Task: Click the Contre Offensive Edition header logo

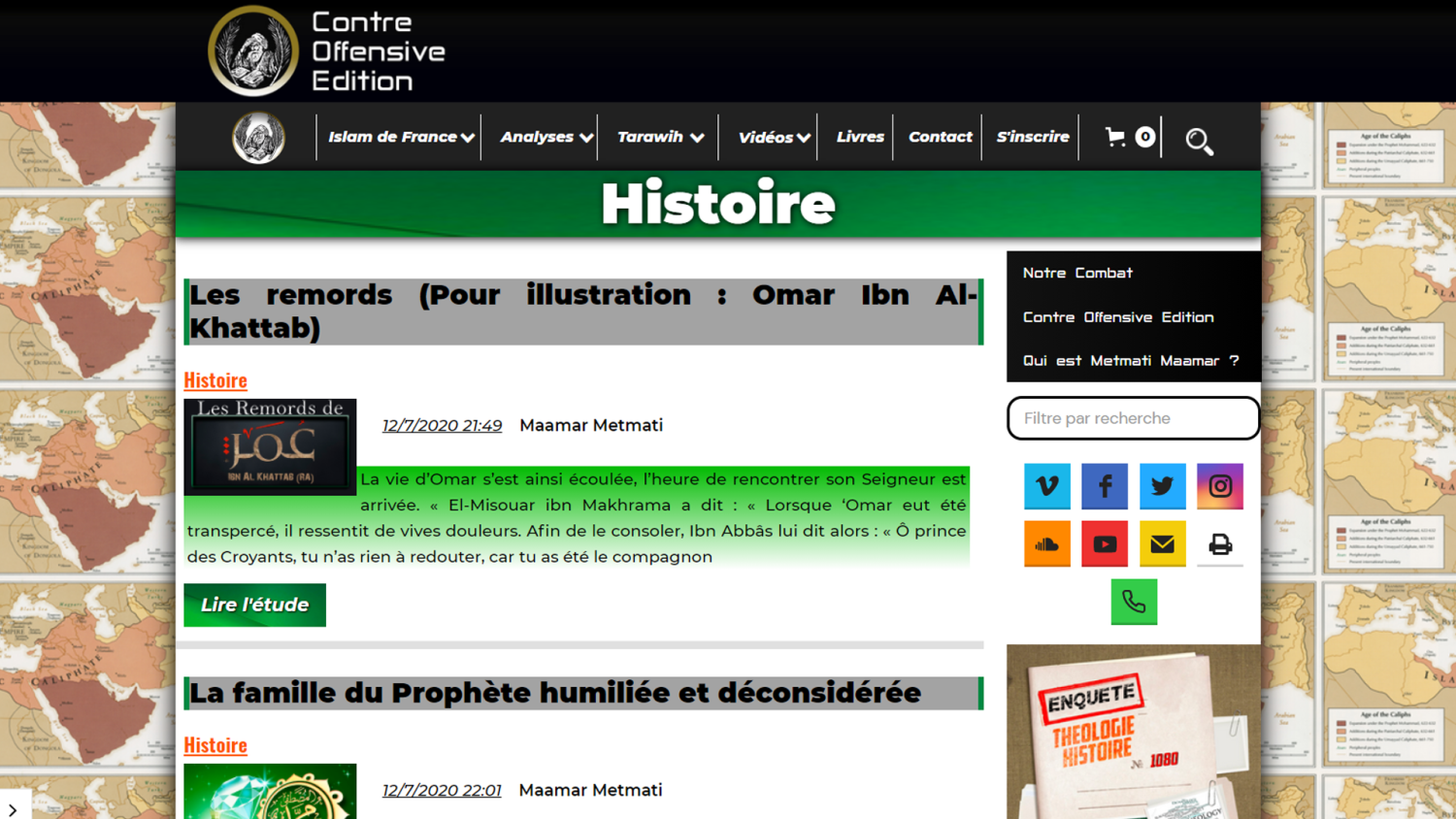Action: pyautogui.click(x=253, y=51)
